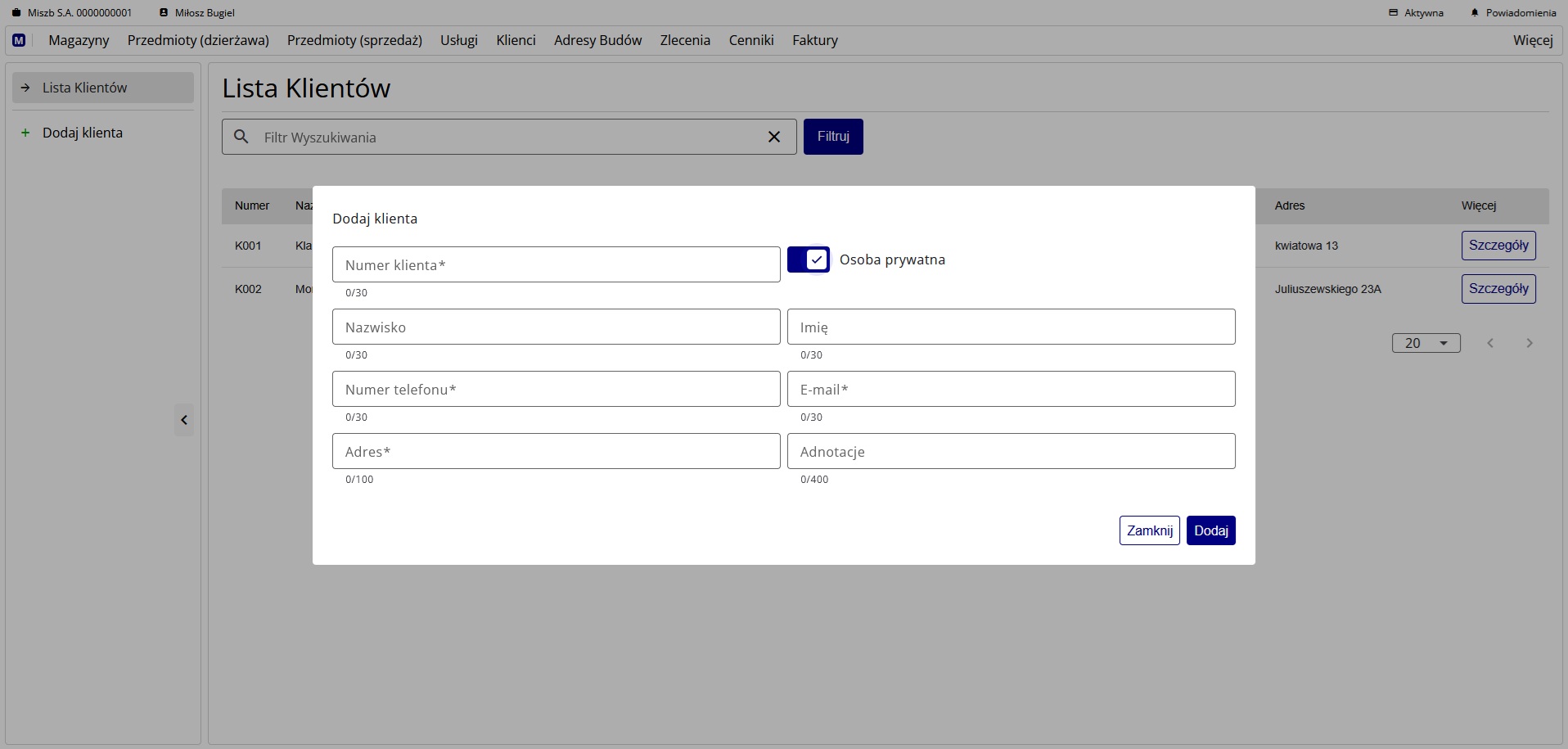The width and height of the screenshot is (1568, 749).
Task: Open the Magazyny menu
Action: 79,40
